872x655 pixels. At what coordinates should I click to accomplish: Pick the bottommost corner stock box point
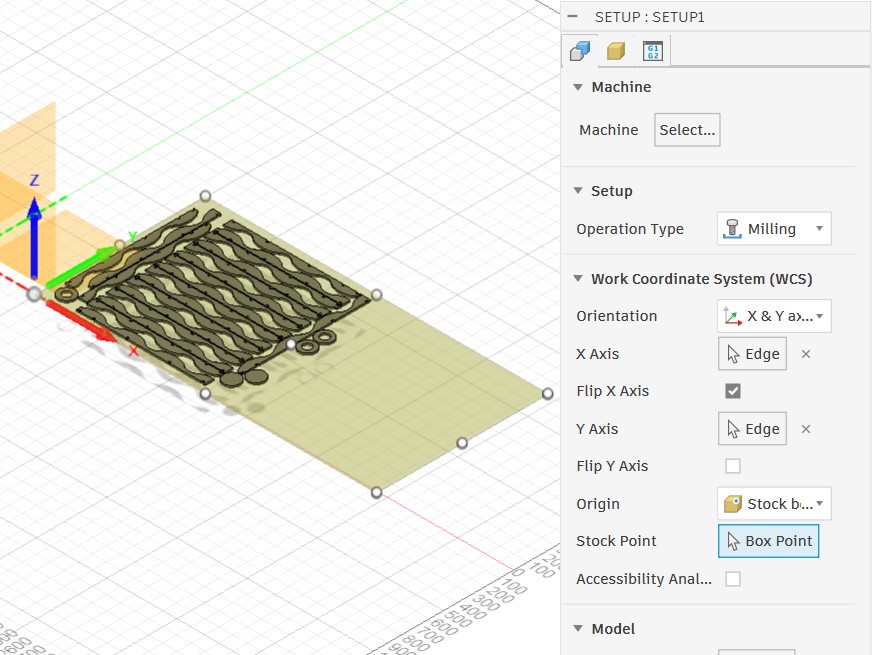click(376, 493)
